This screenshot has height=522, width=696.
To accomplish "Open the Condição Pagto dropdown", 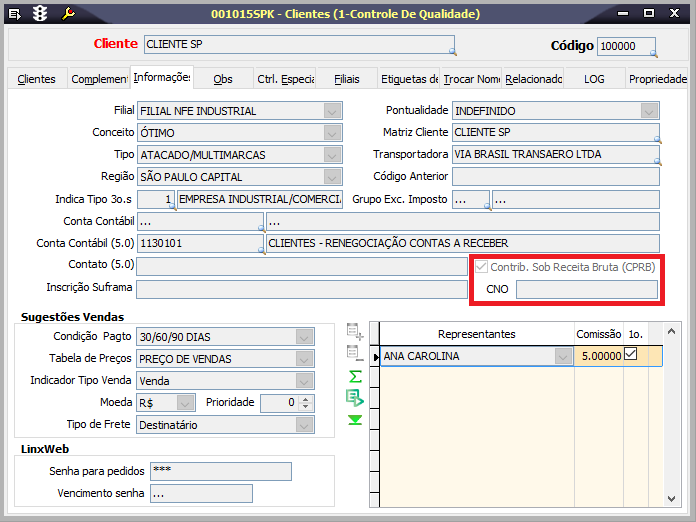I will (x=304, y=337).
